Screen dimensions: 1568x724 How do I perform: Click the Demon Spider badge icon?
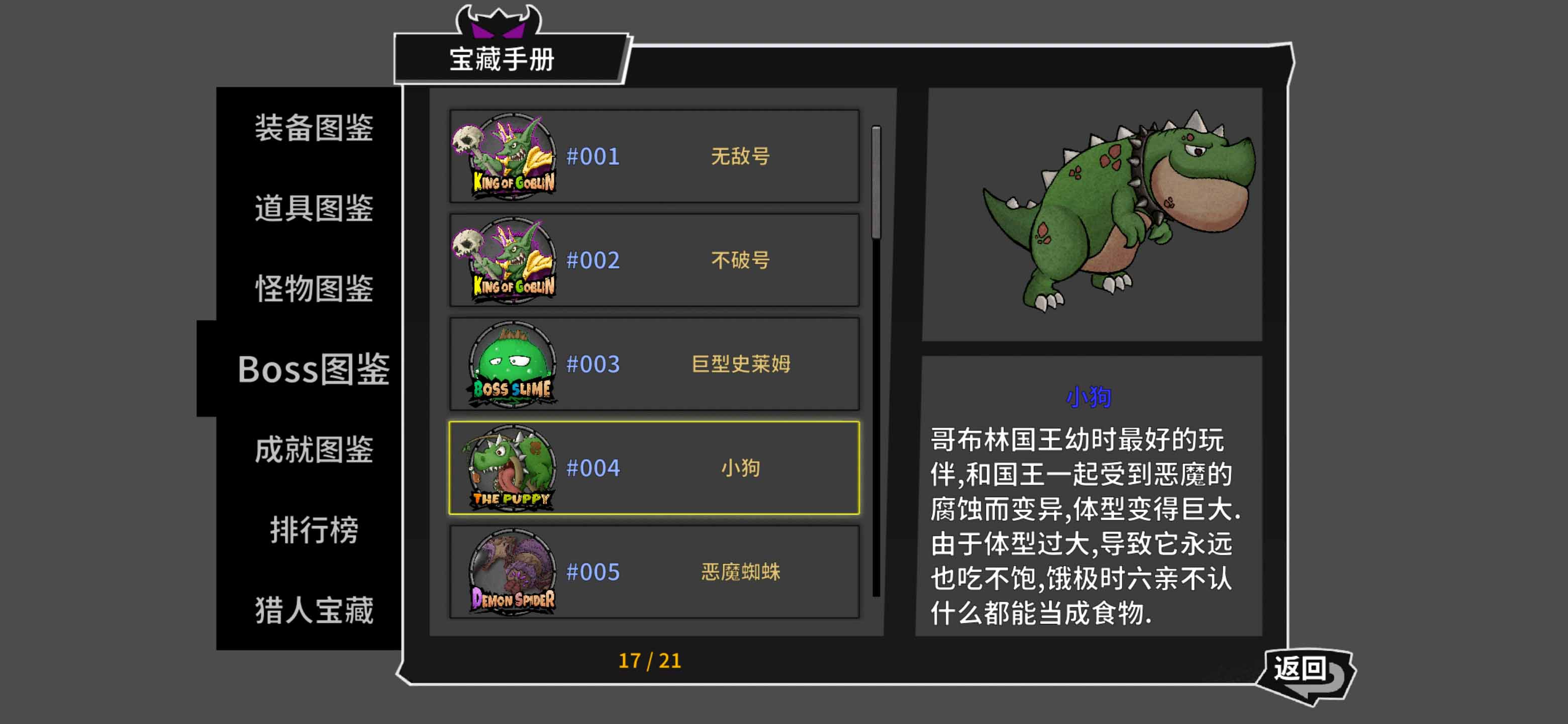point(512,572)
